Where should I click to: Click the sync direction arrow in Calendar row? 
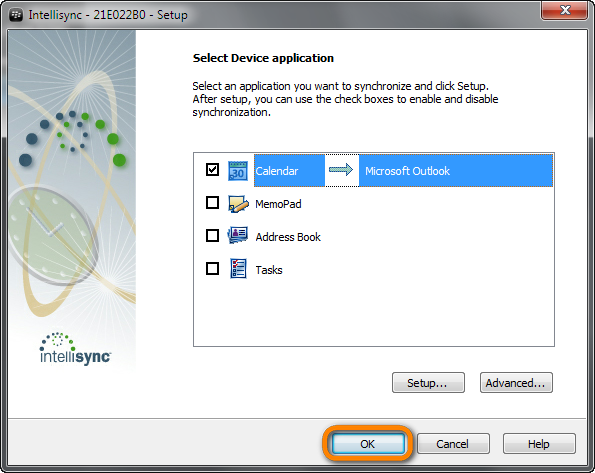pos(341,170)
